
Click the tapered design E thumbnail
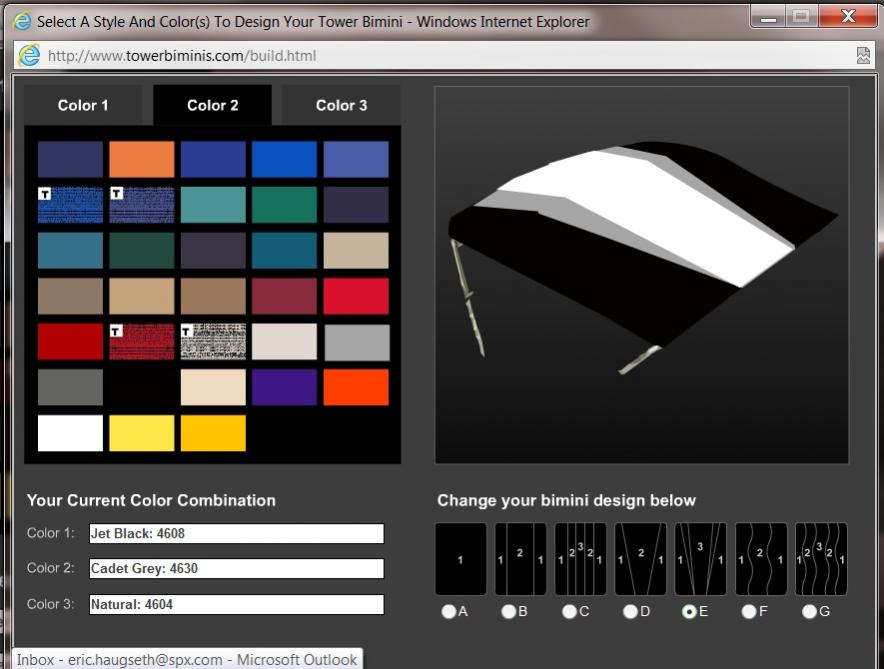(701, 559)
